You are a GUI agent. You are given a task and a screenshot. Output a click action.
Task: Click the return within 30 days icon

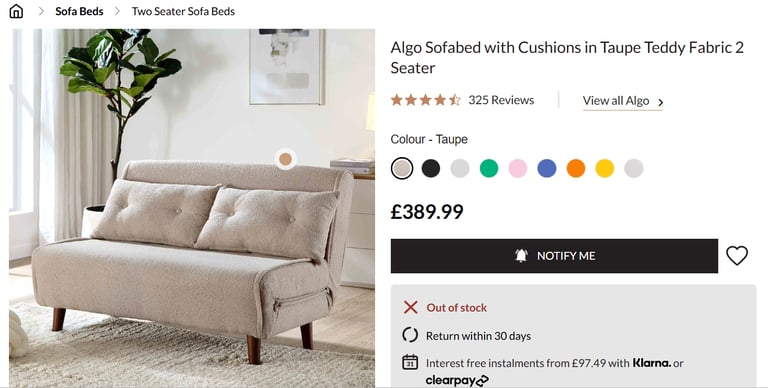[x=410, y=335]
